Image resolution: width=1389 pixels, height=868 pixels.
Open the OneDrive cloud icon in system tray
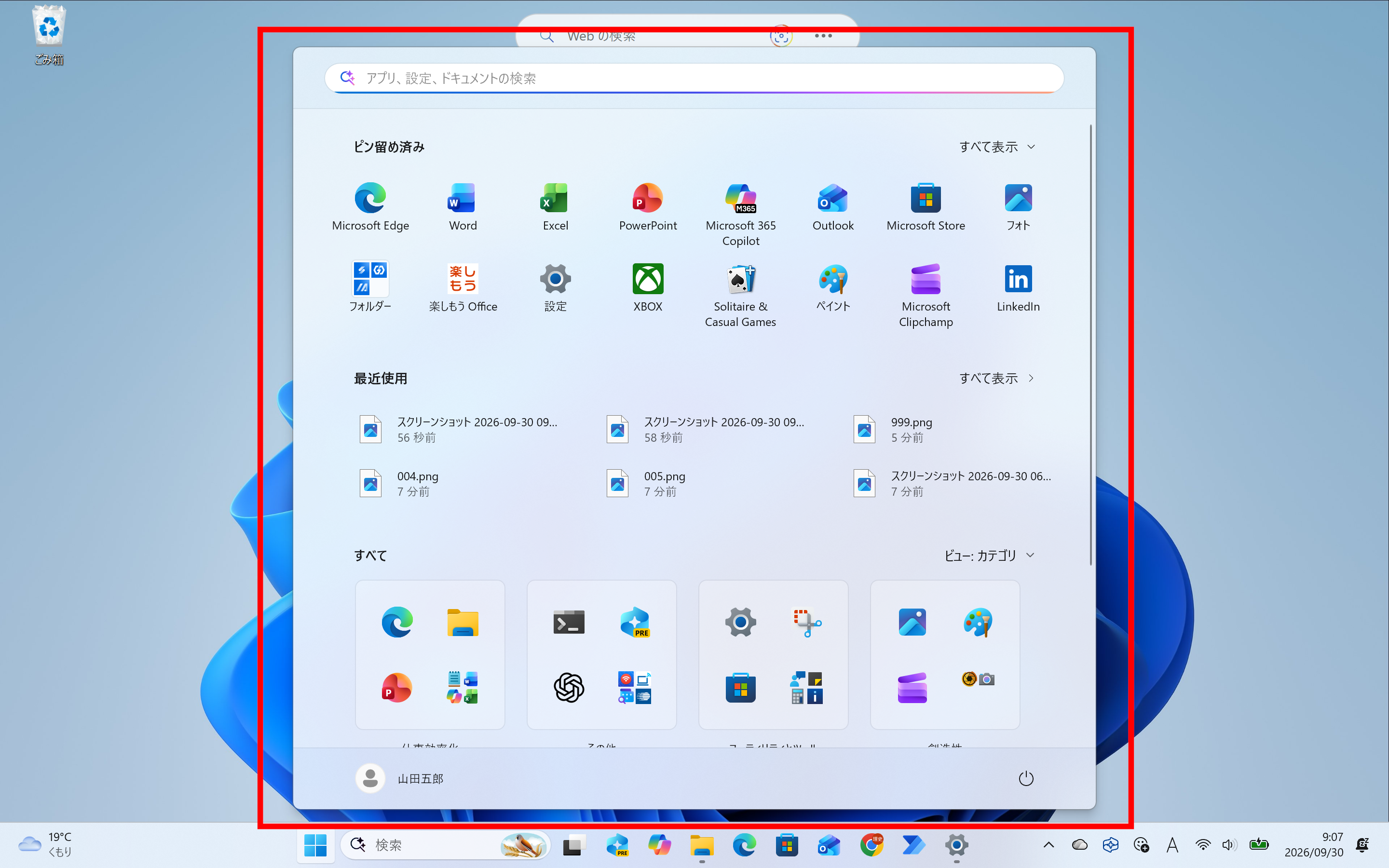point(1080,844)
